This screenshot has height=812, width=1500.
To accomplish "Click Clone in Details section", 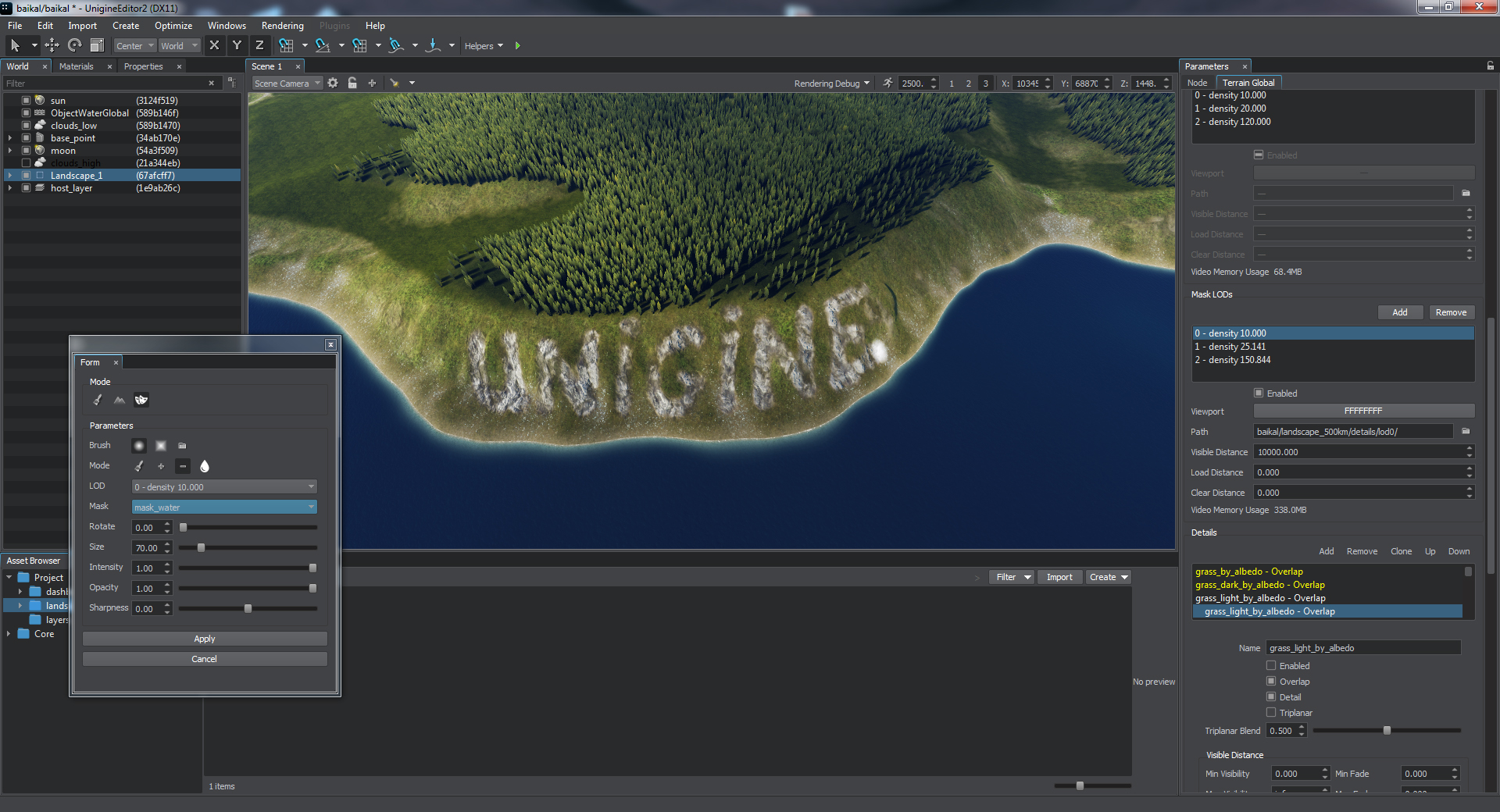I will point(1401,551).
